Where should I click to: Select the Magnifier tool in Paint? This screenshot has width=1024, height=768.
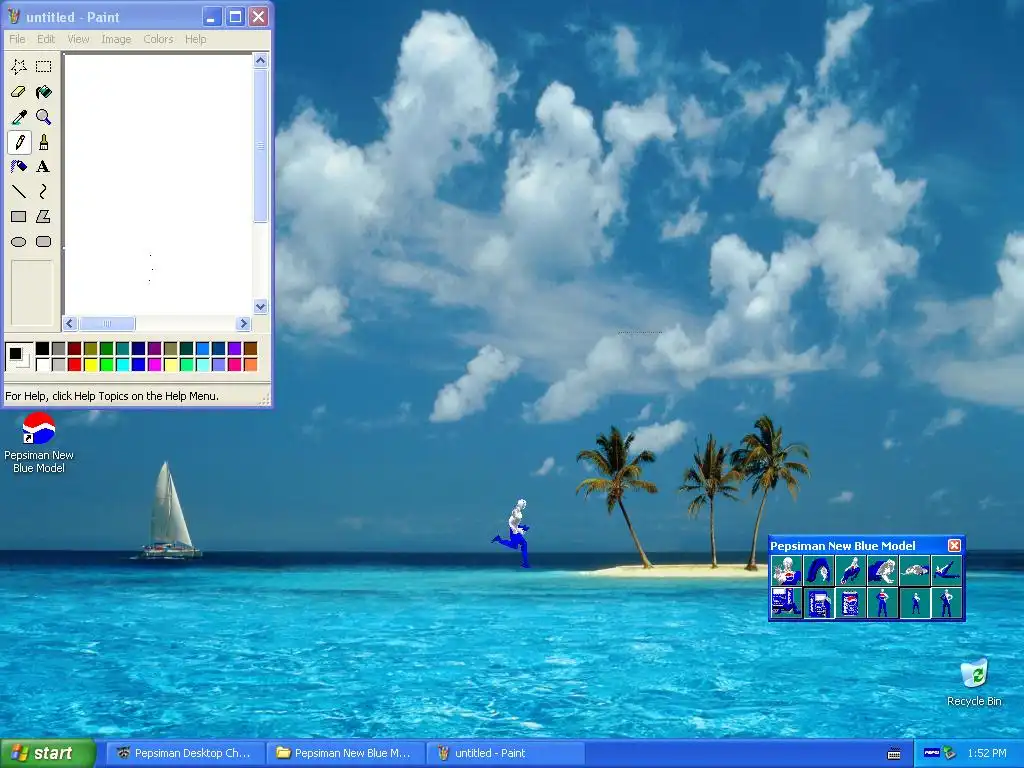[x=43, y=117]
